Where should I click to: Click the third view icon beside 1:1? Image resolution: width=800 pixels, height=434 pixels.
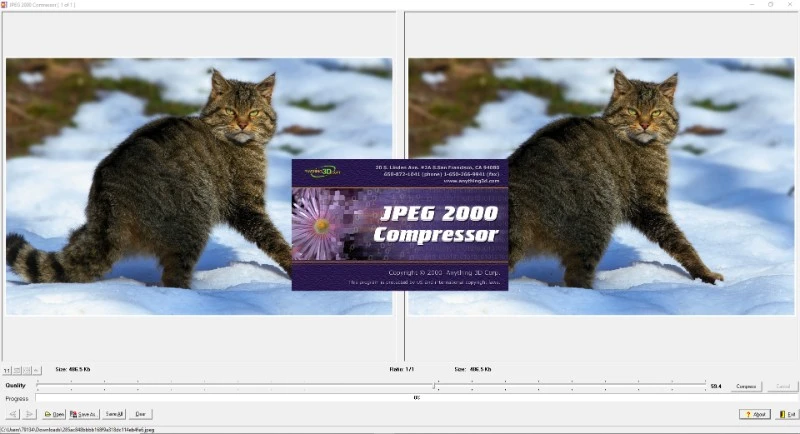27,370
